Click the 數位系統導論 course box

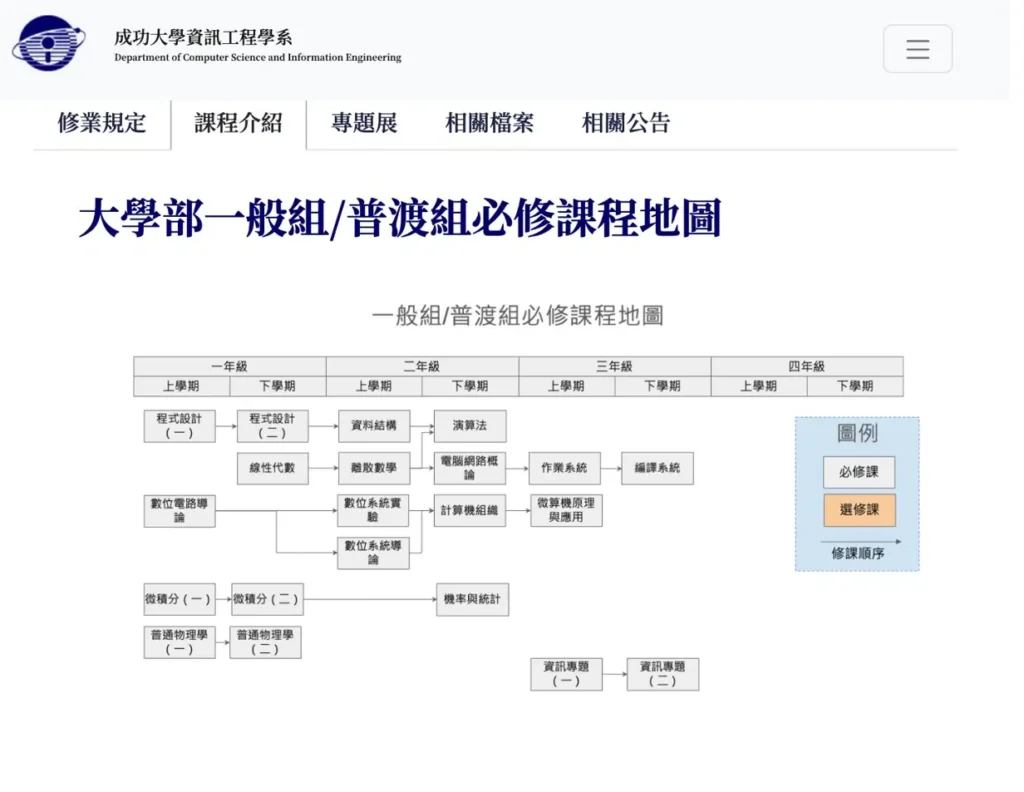(374, 553)
